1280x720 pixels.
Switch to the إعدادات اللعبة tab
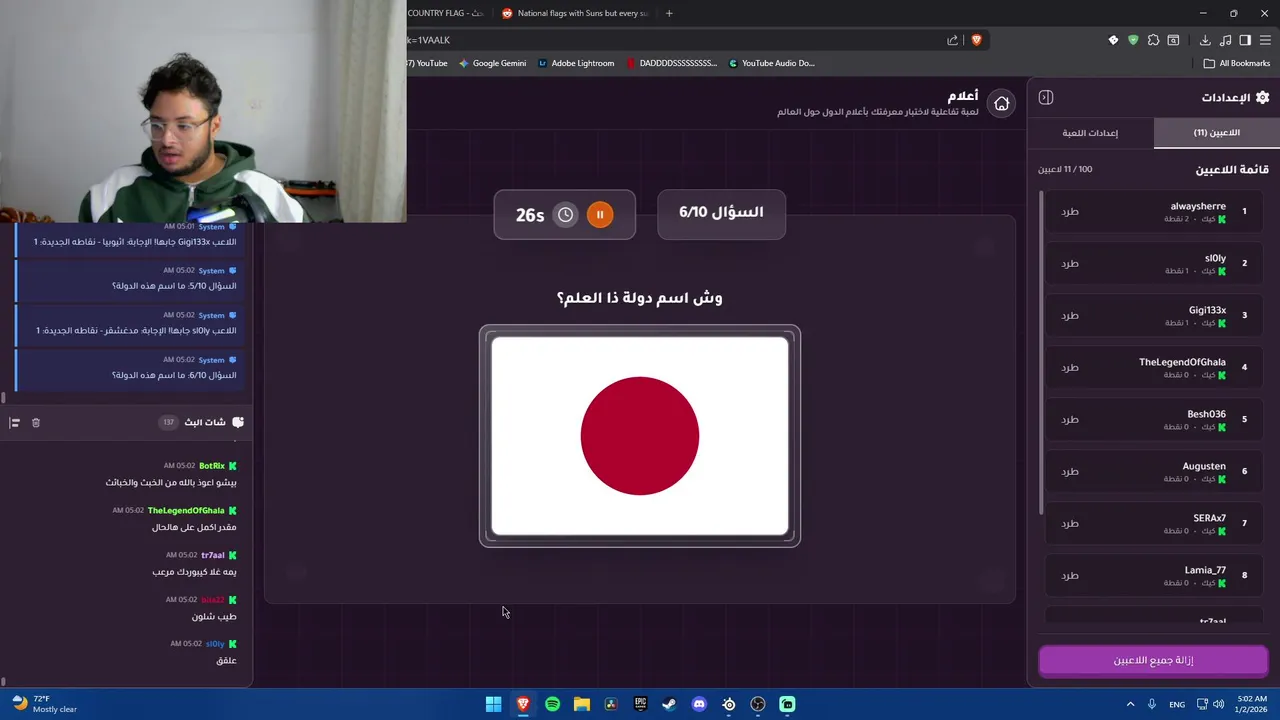[x=1090, y=133]
